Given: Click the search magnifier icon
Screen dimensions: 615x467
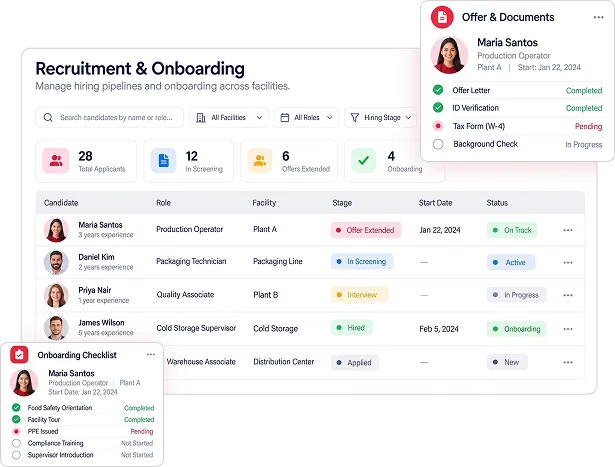Looking at the screenshot, I should pyautogui.click(x=48, y=117).
